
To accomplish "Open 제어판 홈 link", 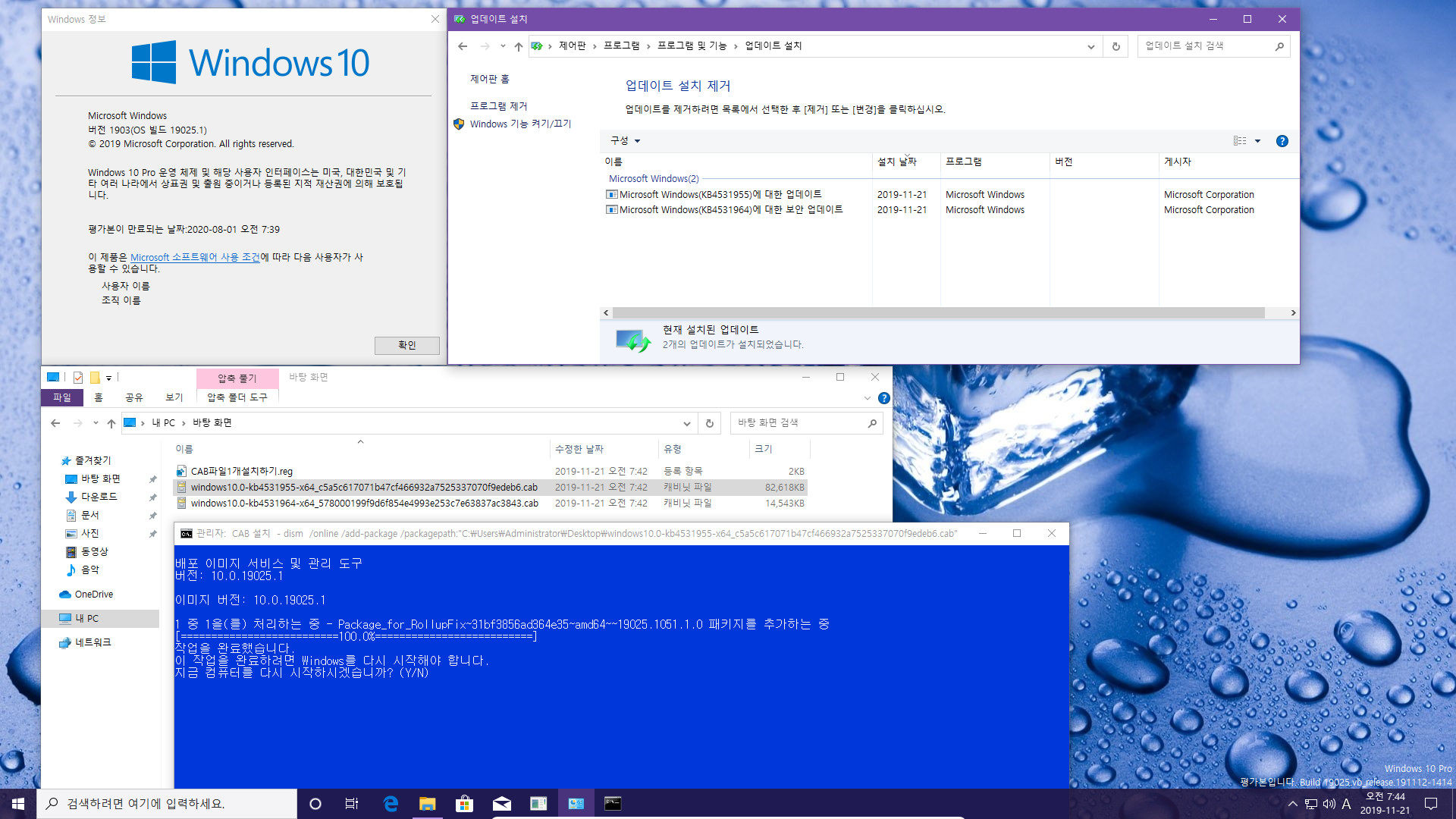I will (490, 79).
